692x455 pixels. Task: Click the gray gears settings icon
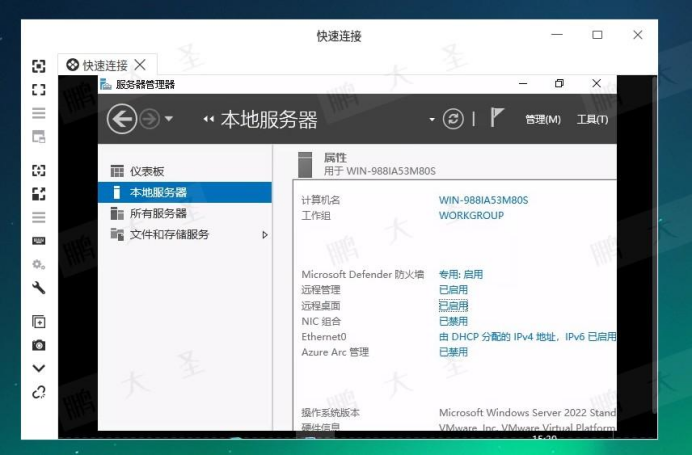pos(39,265)
